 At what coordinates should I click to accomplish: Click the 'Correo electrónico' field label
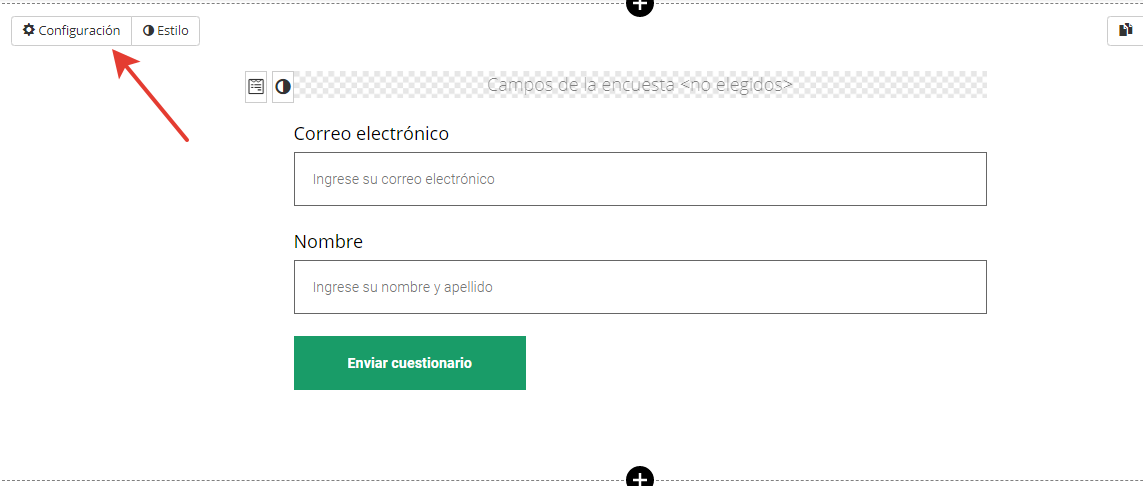371,134
